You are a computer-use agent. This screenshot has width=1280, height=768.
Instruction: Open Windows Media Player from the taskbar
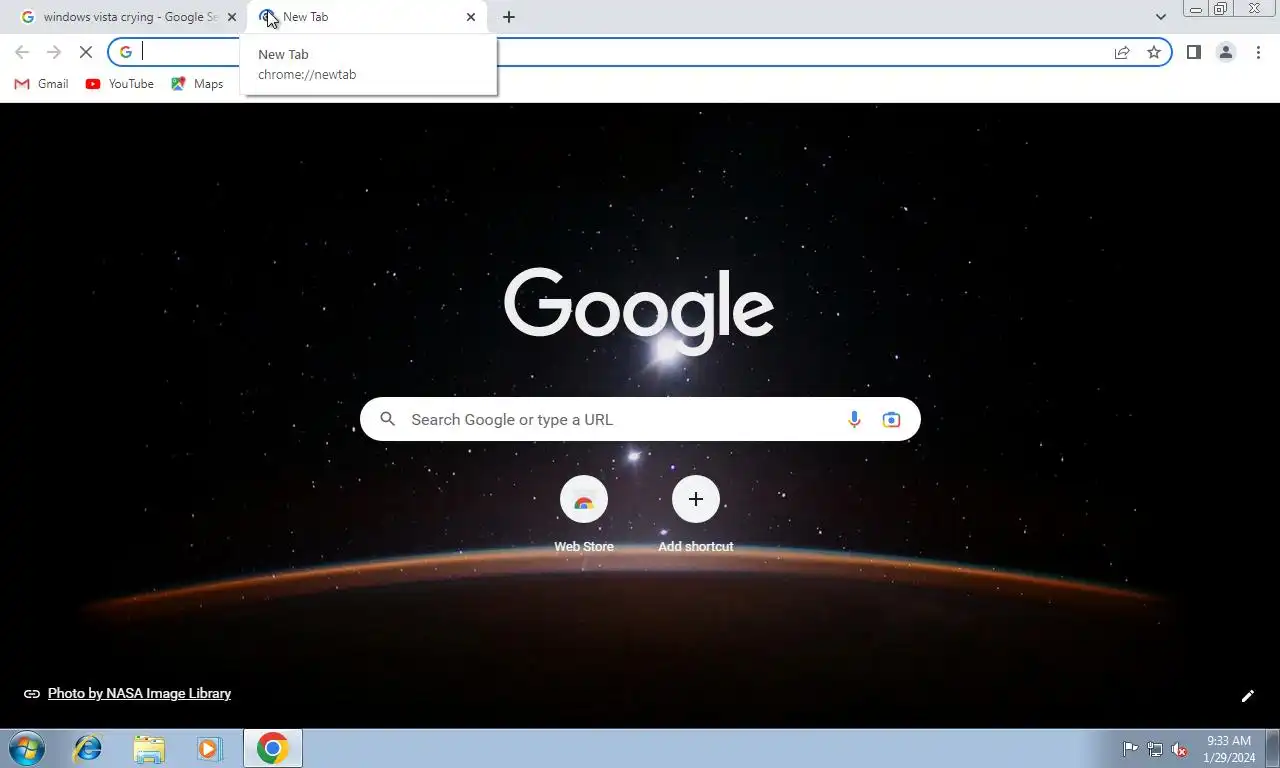point(209,748)
